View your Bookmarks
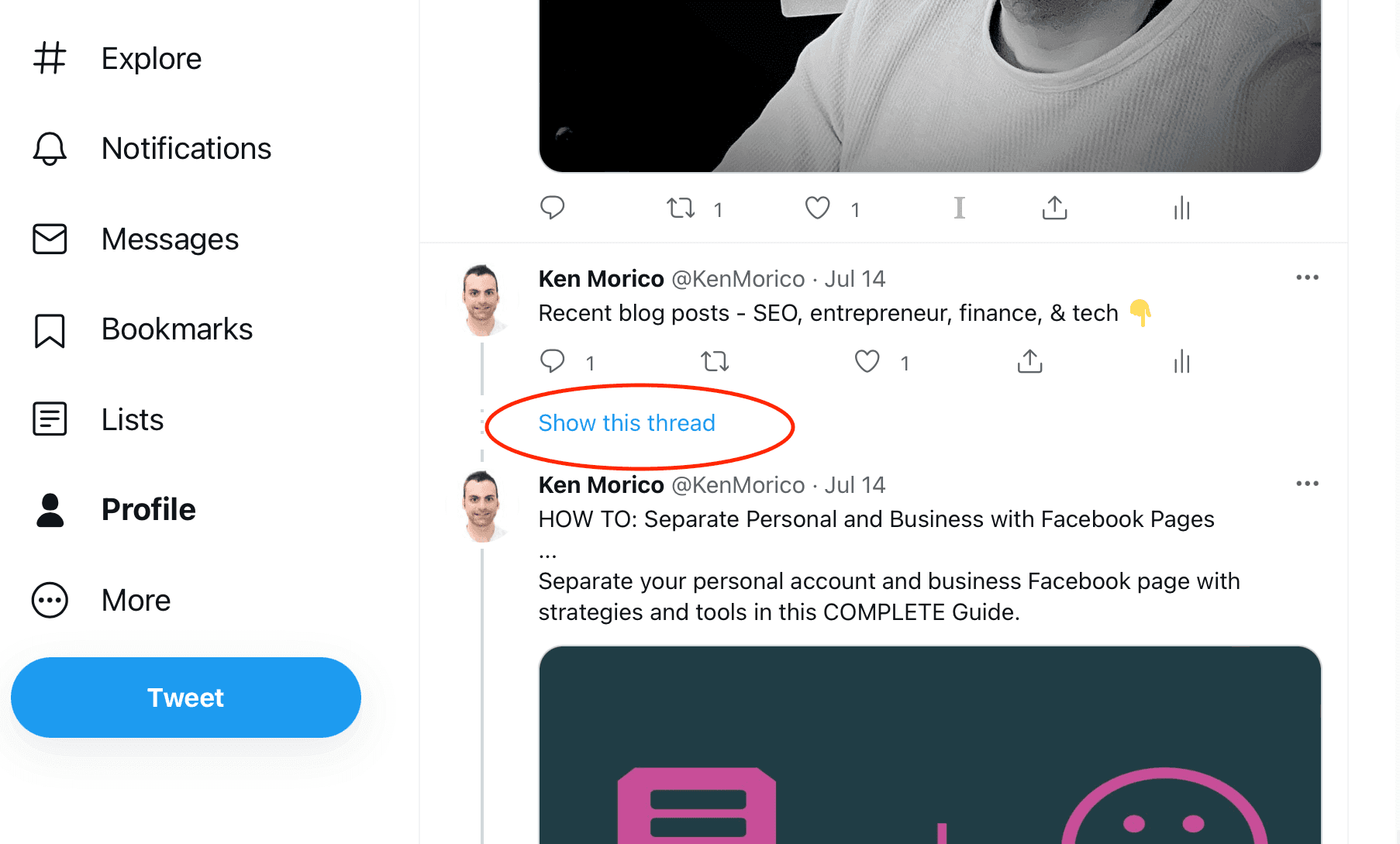 (x=177, y=329)
